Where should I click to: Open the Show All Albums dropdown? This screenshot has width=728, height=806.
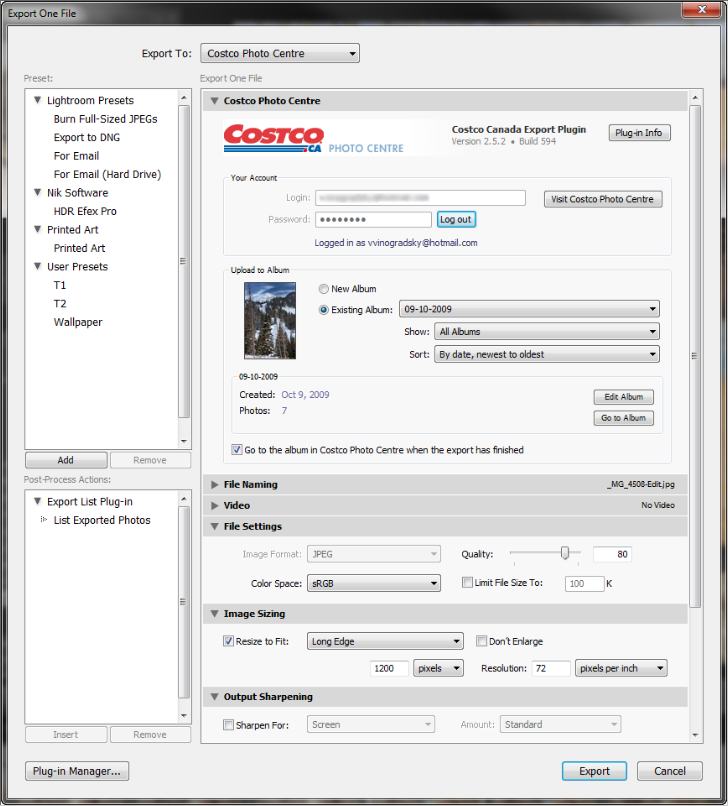coord(547,332)
